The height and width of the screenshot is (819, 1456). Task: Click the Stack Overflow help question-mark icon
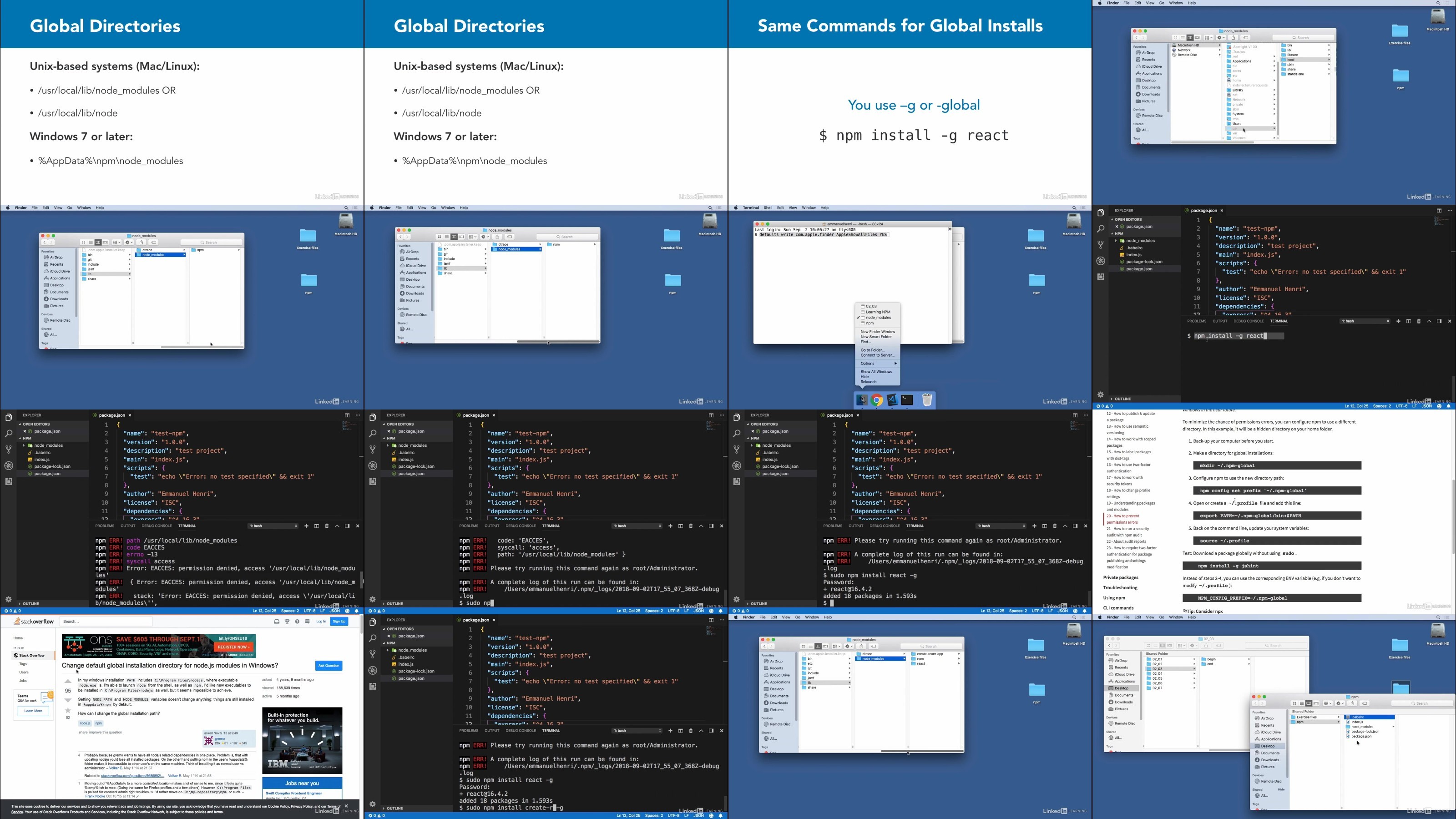pos(297,621)
